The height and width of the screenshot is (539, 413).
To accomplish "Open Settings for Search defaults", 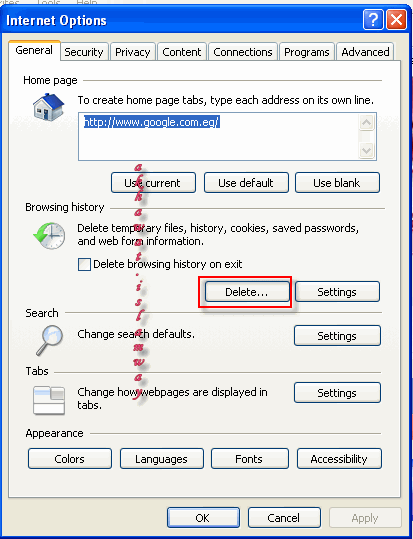I will point(337,336).
